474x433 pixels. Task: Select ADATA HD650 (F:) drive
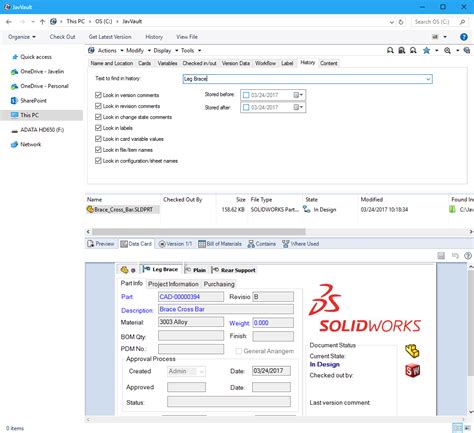42,130
